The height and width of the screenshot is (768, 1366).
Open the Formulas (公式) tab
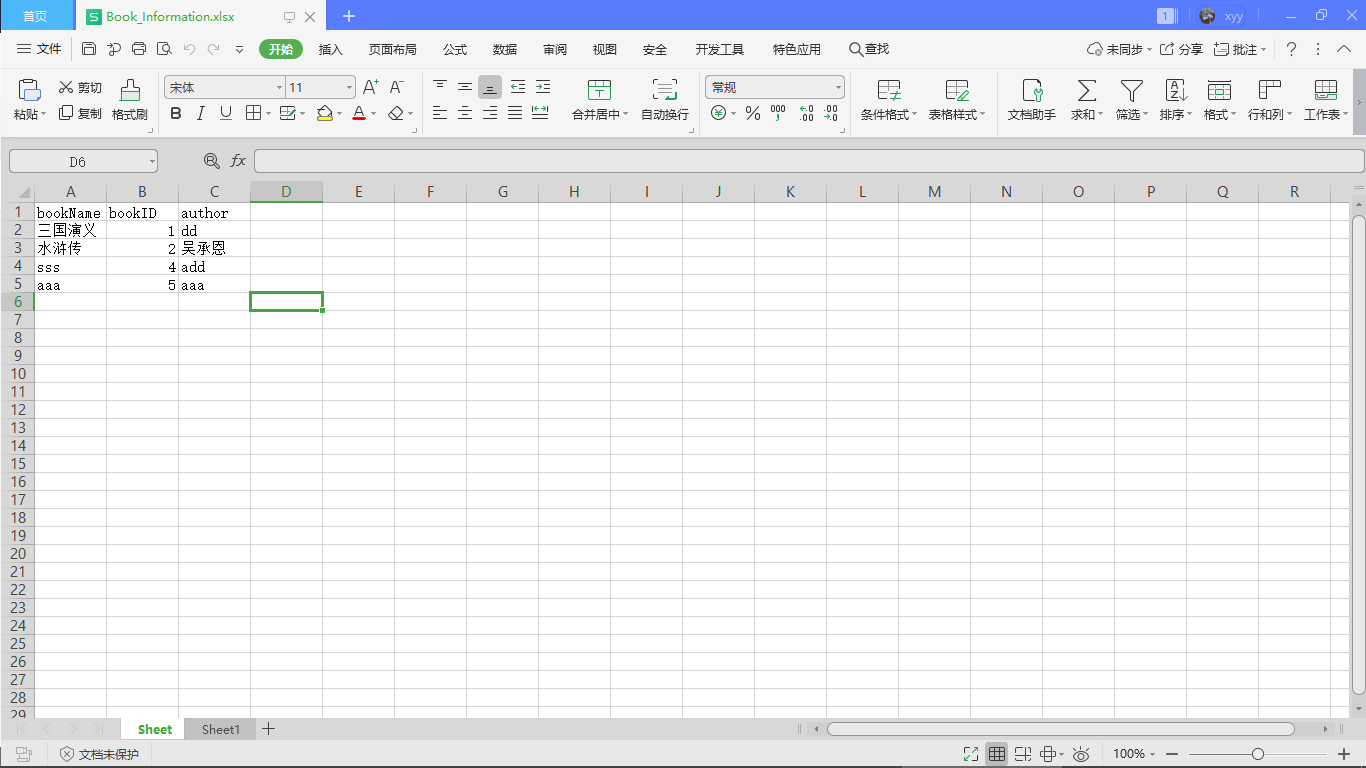[x=455, y=49]
